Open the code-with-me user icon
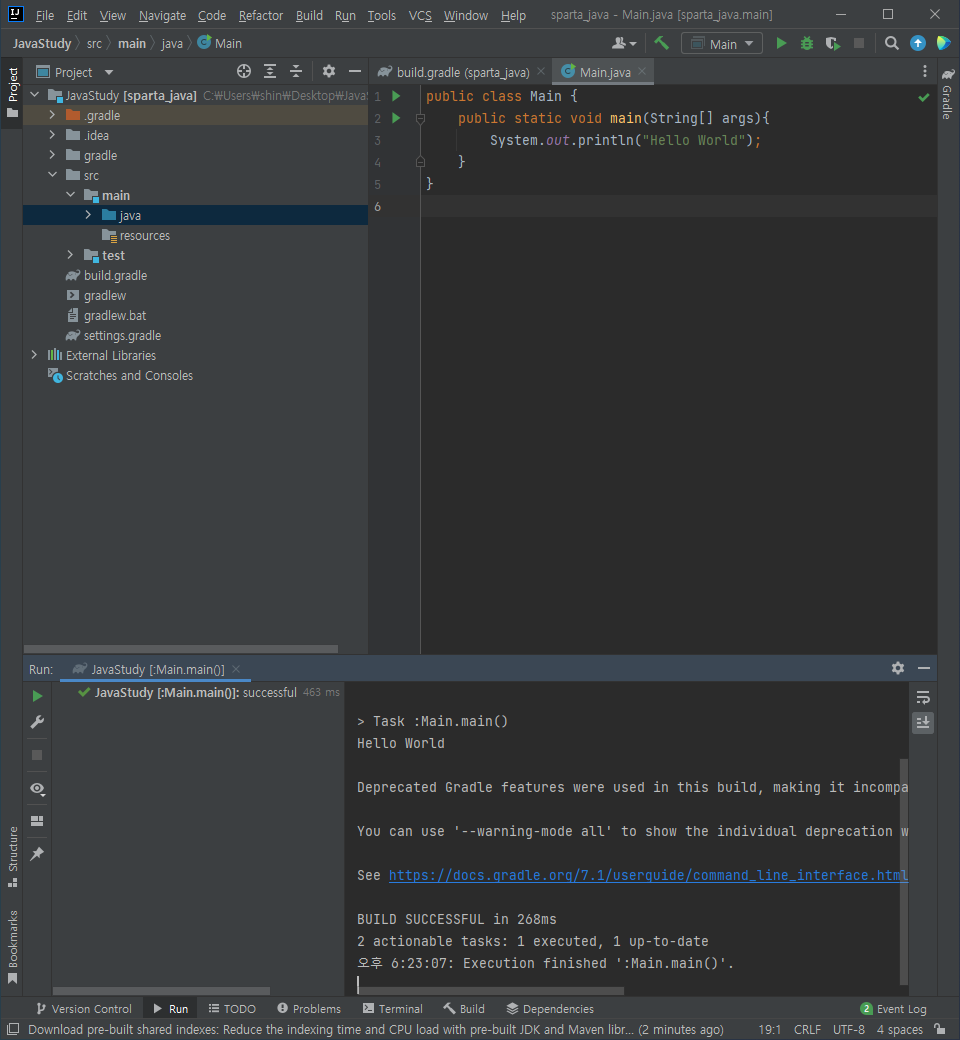This screenshot has width=960, height=1040. 624,43
